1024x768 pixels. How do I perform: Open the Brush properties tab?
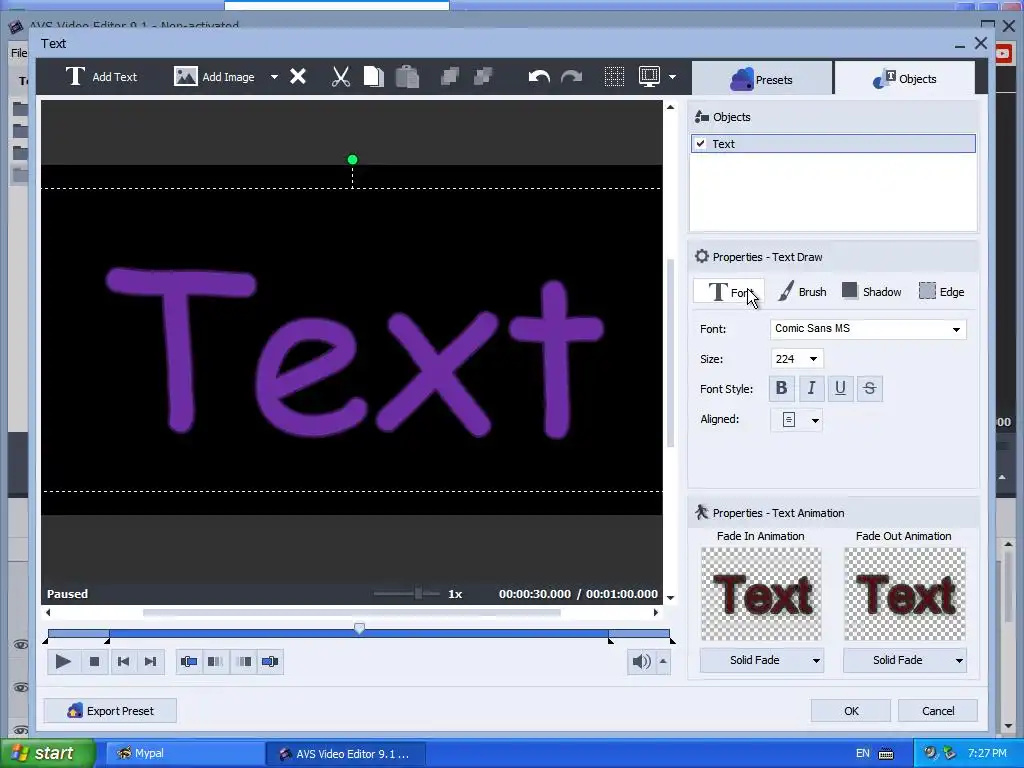coord(802,292)
